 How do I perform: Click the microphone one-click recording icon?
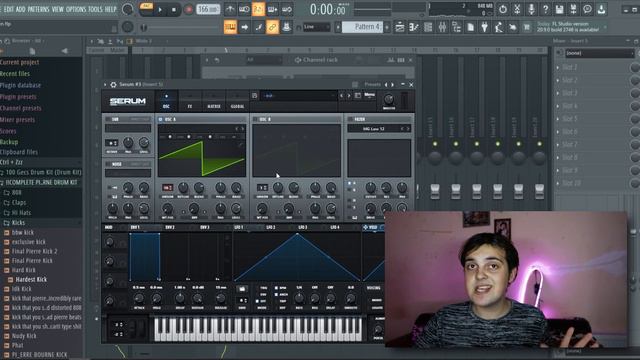pyautogui.click(x=531, y=9)
